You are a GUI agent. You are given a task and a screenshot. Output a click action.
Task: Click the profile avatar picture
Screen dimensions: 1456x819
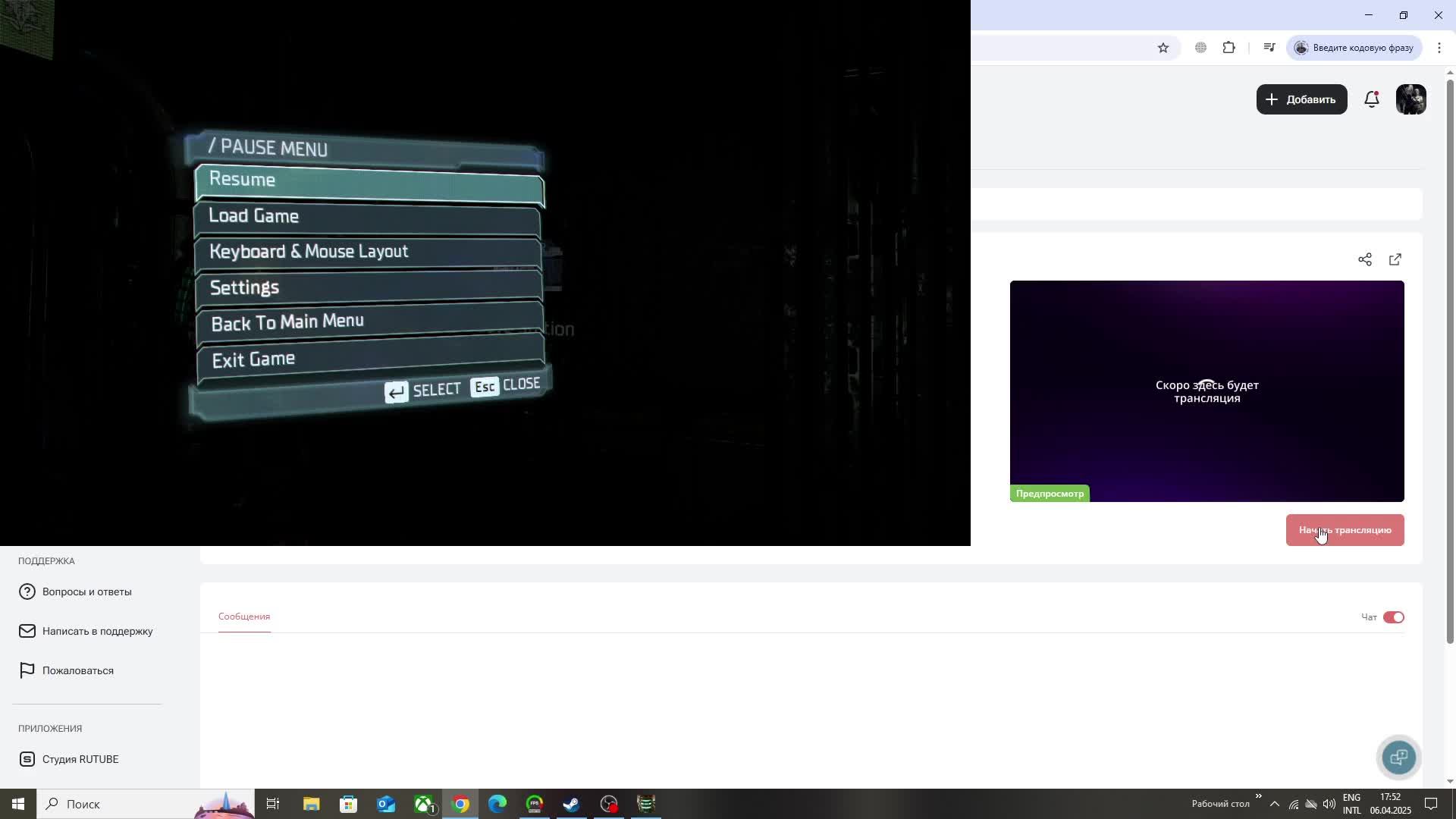1410,99
